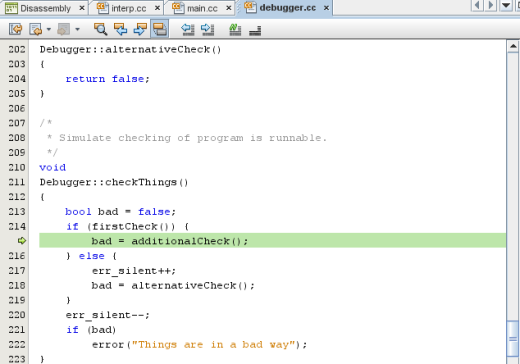This screenshot has width=520, height=364.
Task: Close the main.cc tab
Action: click(229, 8)
